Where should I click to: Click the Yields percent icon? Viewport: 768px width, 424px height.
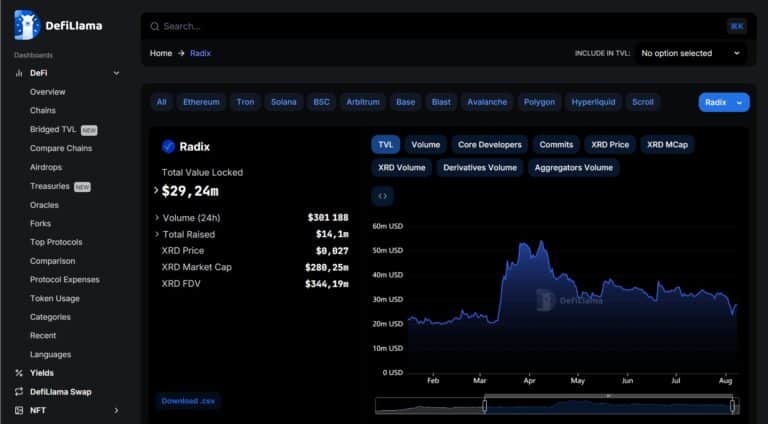(x=19, y=373)
